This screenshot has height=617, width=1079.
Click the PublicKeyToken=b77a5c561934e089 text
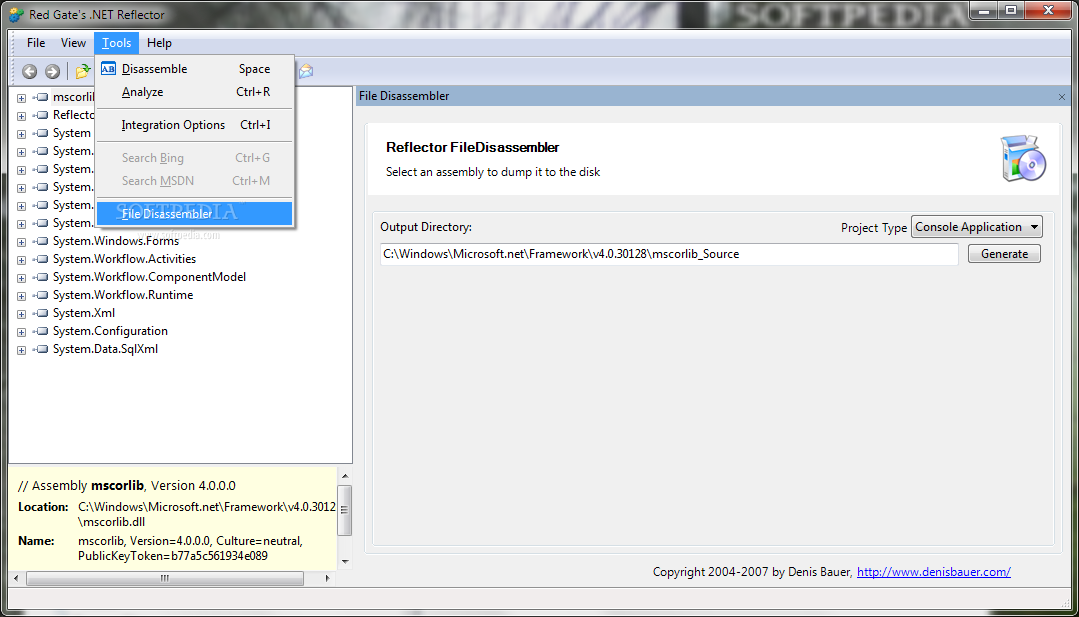173,556
